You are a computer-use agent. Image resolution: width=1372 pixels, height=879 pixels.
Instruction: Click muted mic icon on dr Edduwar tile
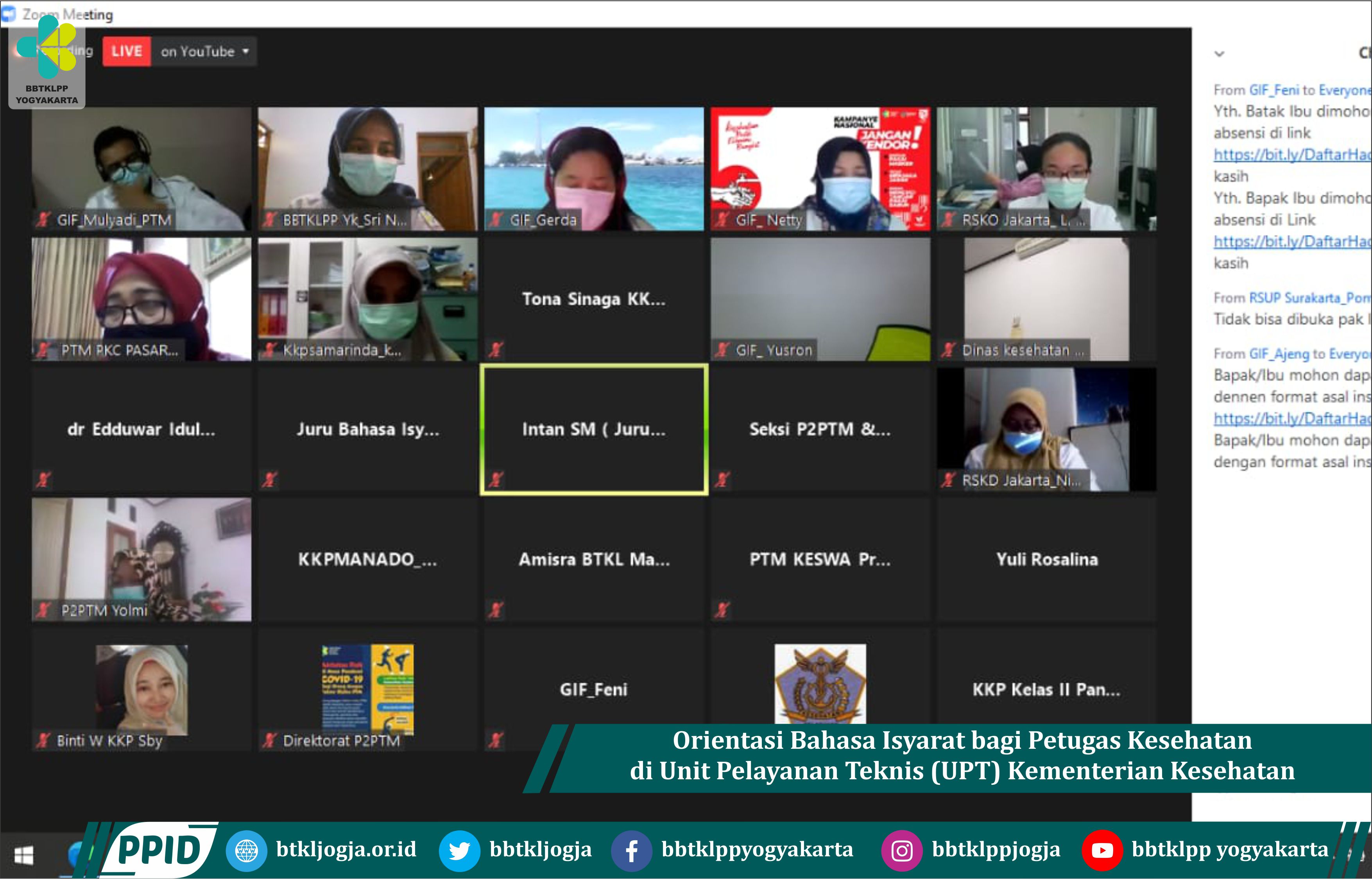43,480
